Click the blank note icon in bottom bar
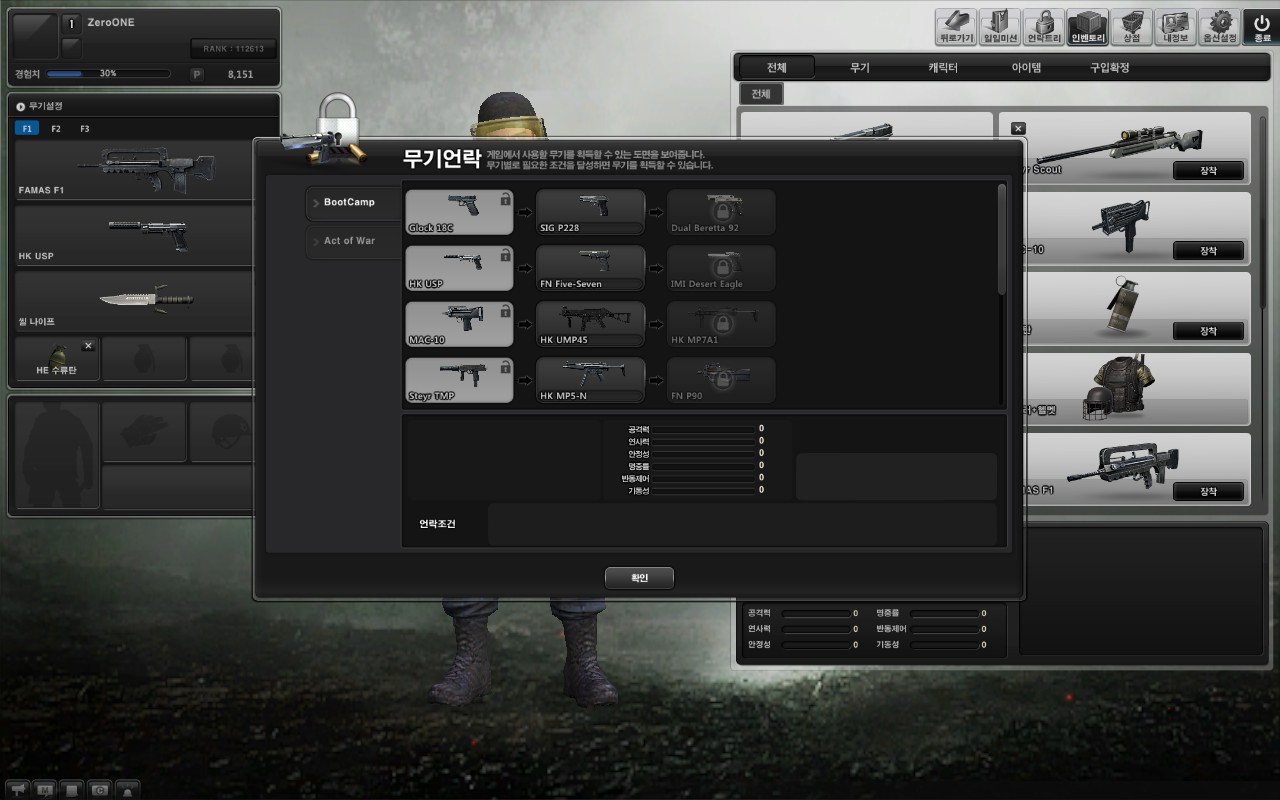This screenshot has height=800, width=1280. tap(72, 789)
